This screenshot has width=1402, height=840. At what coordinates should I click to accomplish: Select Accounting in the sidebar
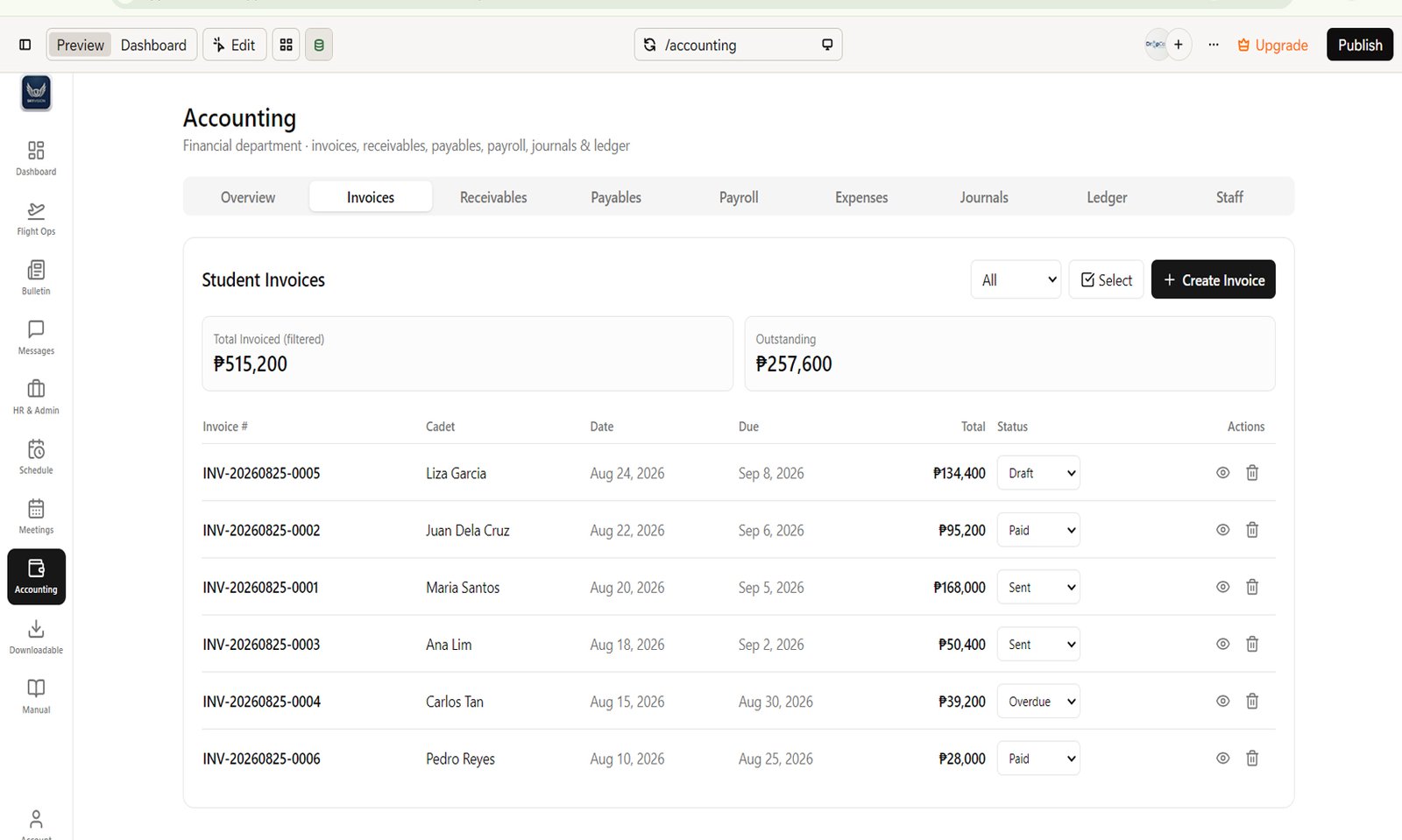[x=36, y=576]
